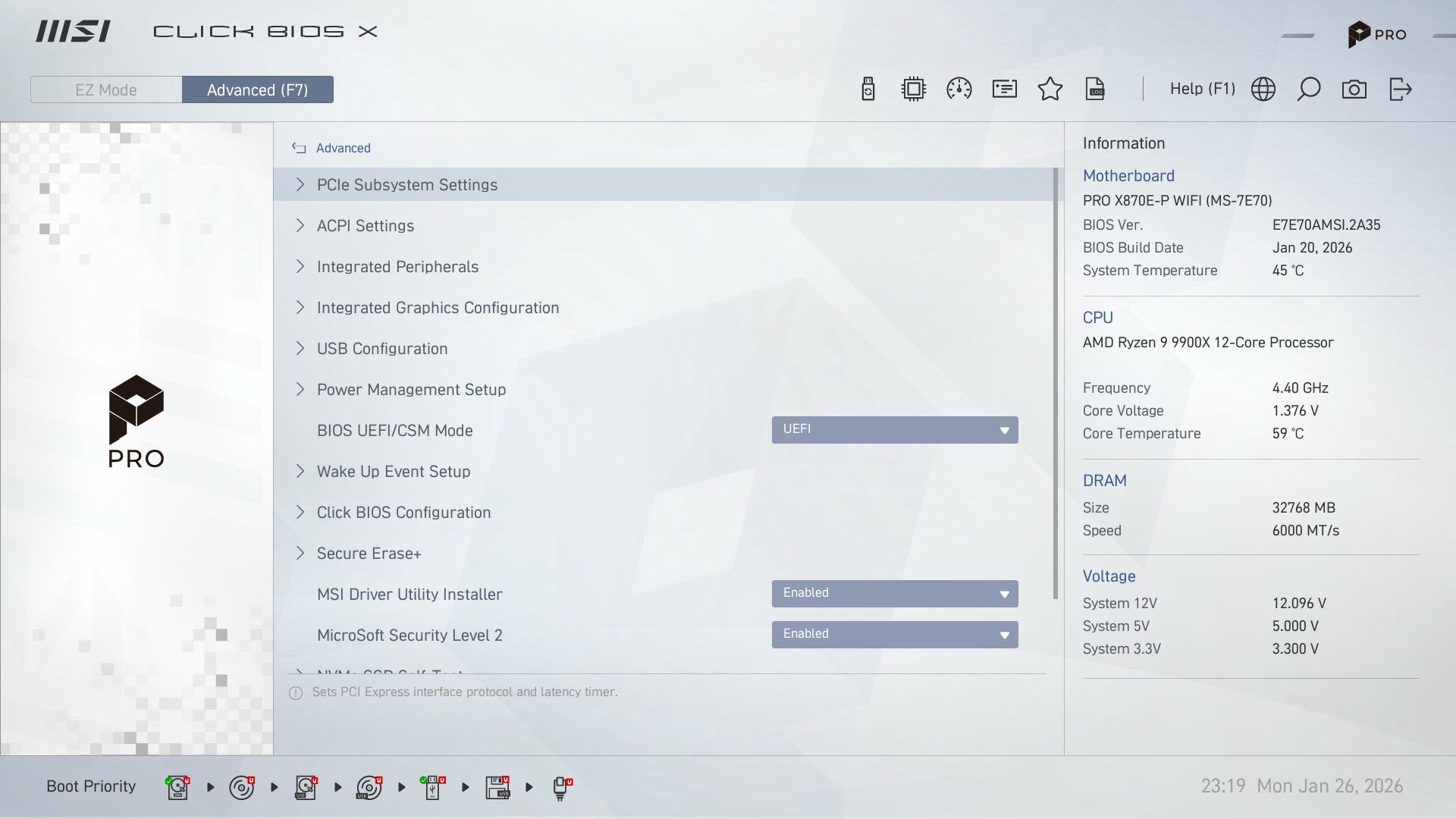This screenshot has width=1456, height=819.
Task: Open the Memo notes icon
Action: (1004, 89)
